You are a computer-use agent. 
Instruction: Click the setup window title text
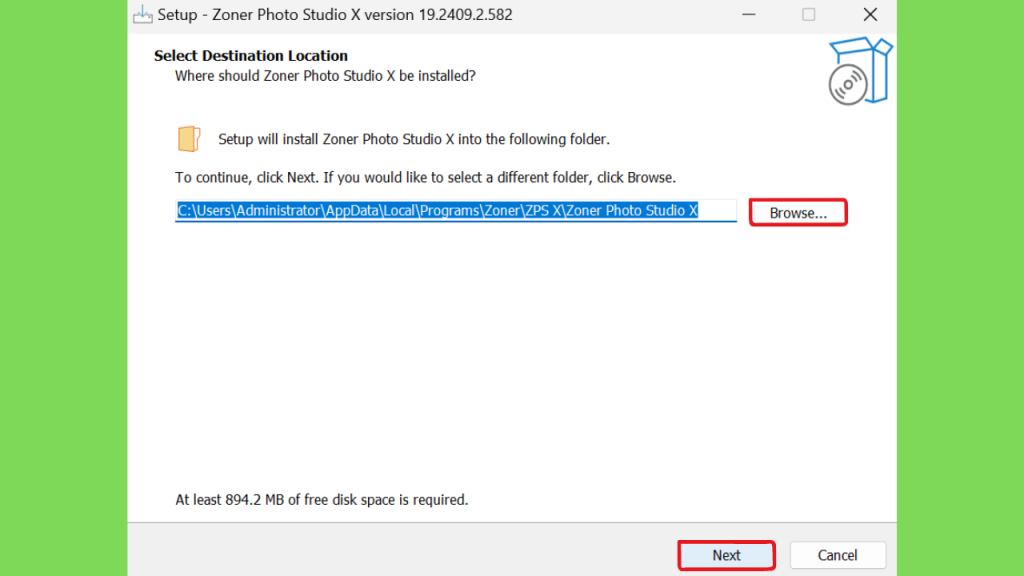tap(334, 14)
